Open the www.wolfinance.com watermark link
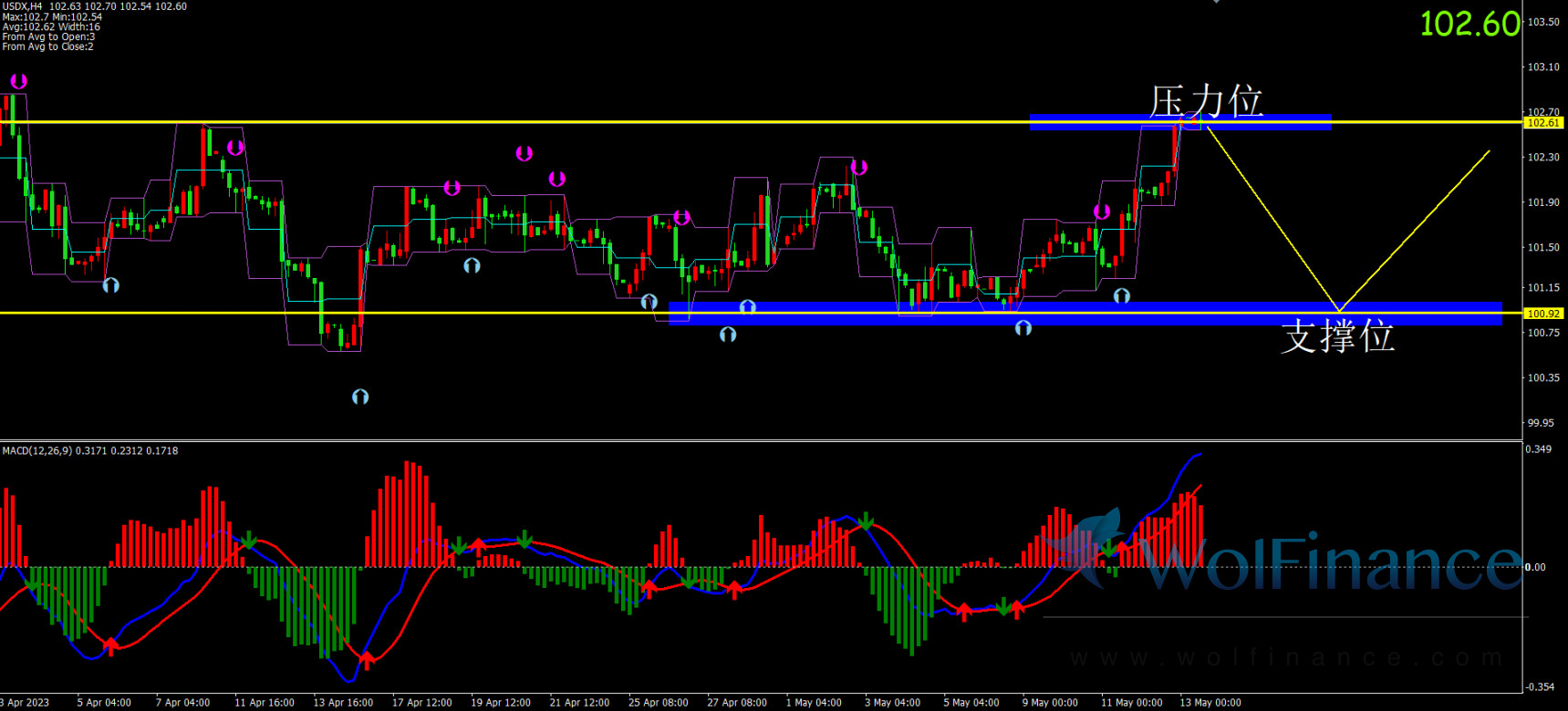Screen dimensions: 1568x711 pyautogui.click(x=1286, y=657)
